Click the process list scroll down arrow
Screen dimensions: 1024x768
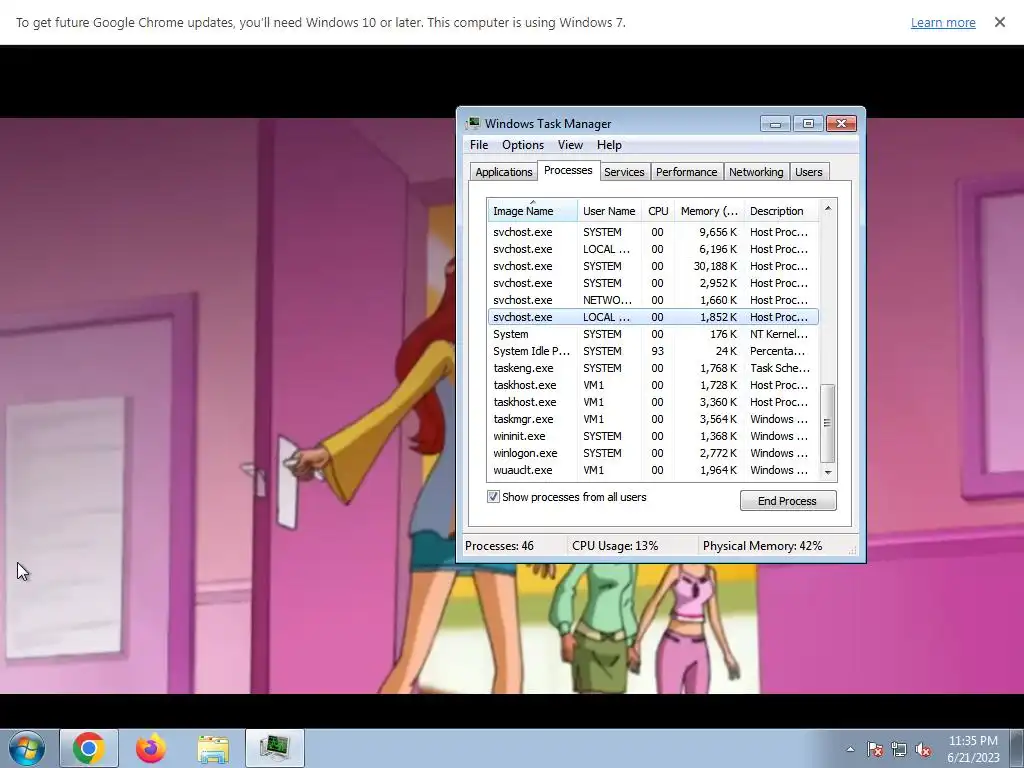(x=828, y=472)
